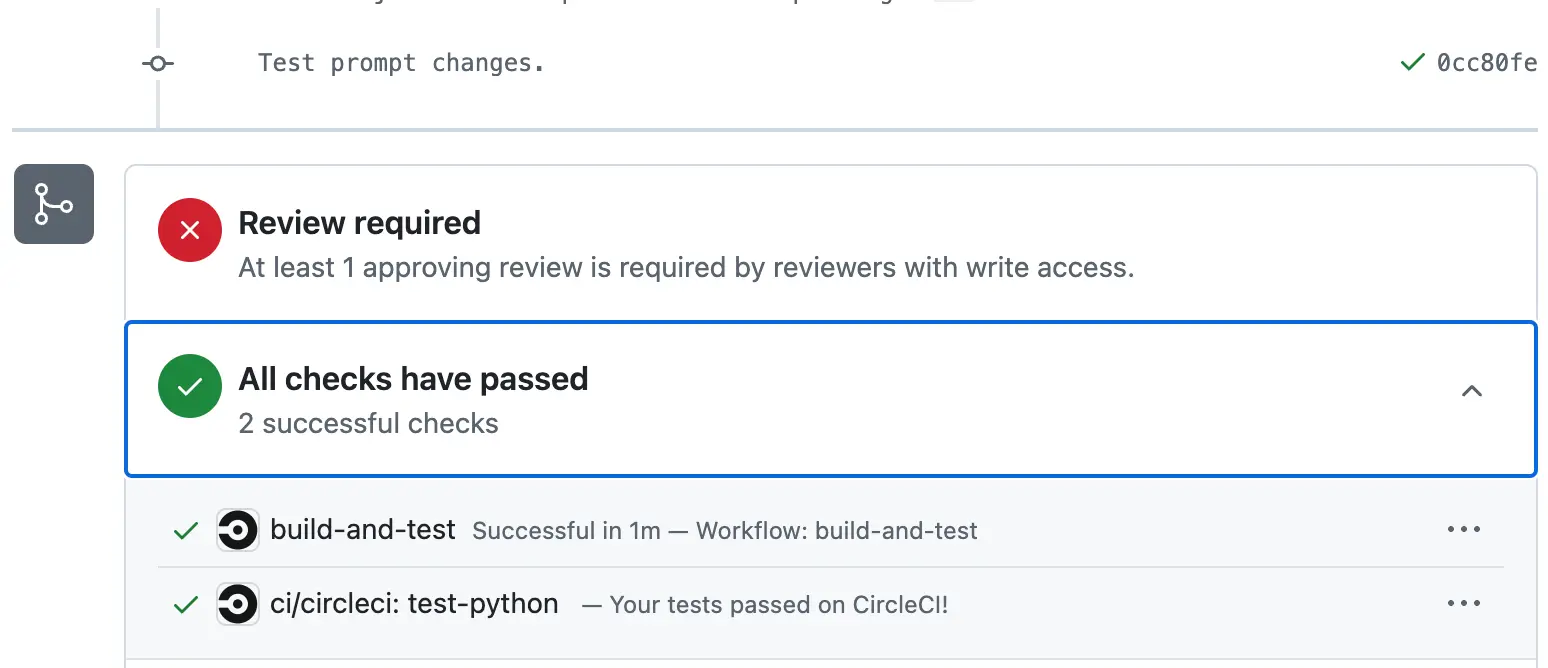Click the CircleCI logo beside build-and-test
Image resolution: width=1548 pixels, height=668 pixels.
tap(238, 531)
